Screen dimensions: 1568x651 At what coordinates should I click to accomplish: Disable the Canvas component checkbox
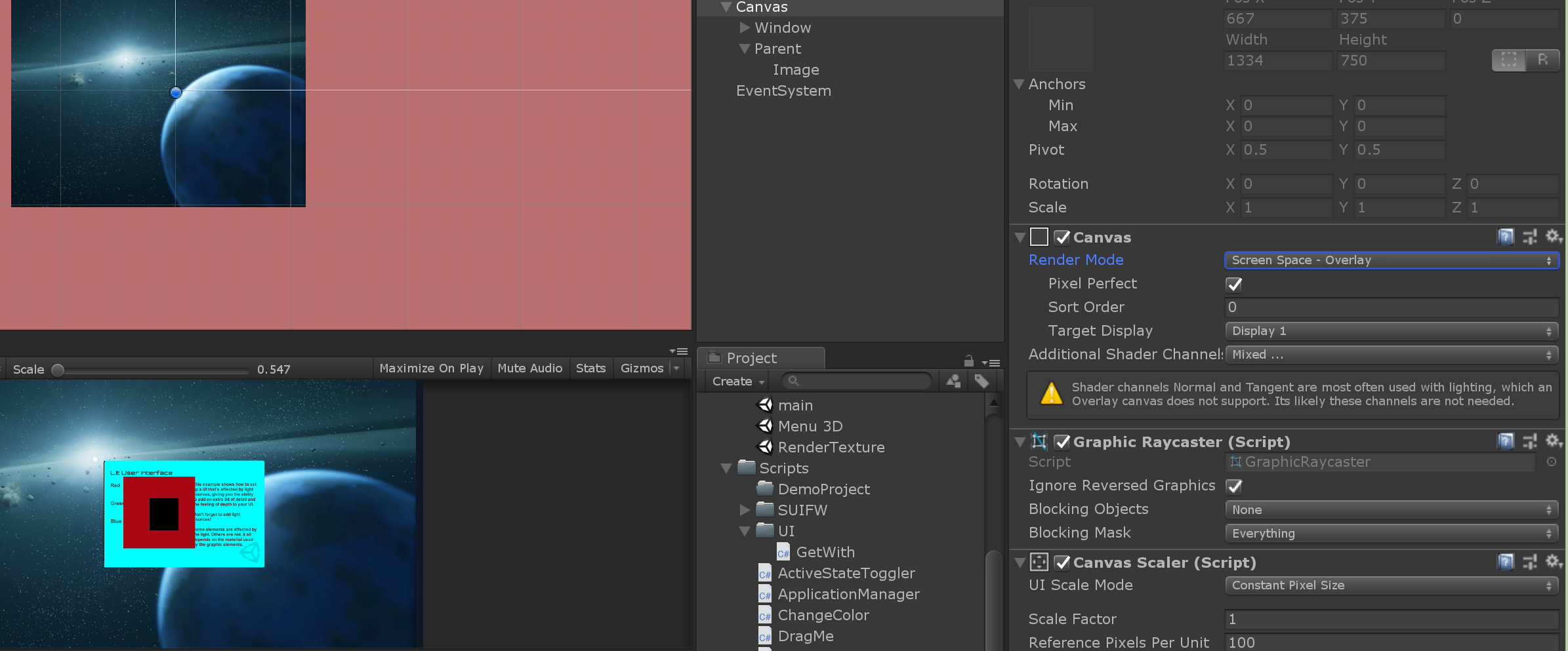(x=1062, y=237)
